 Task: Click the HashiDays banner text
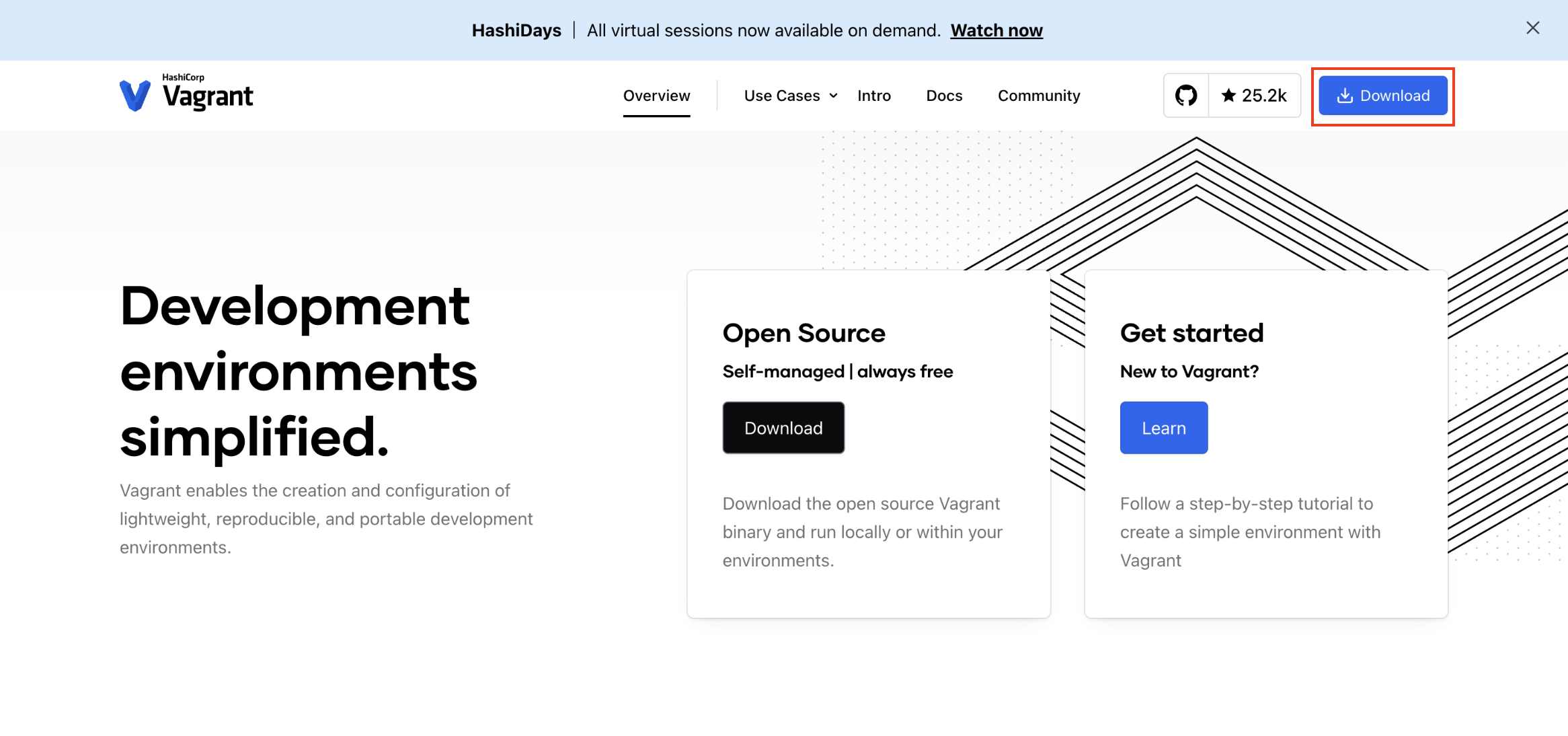516,30
